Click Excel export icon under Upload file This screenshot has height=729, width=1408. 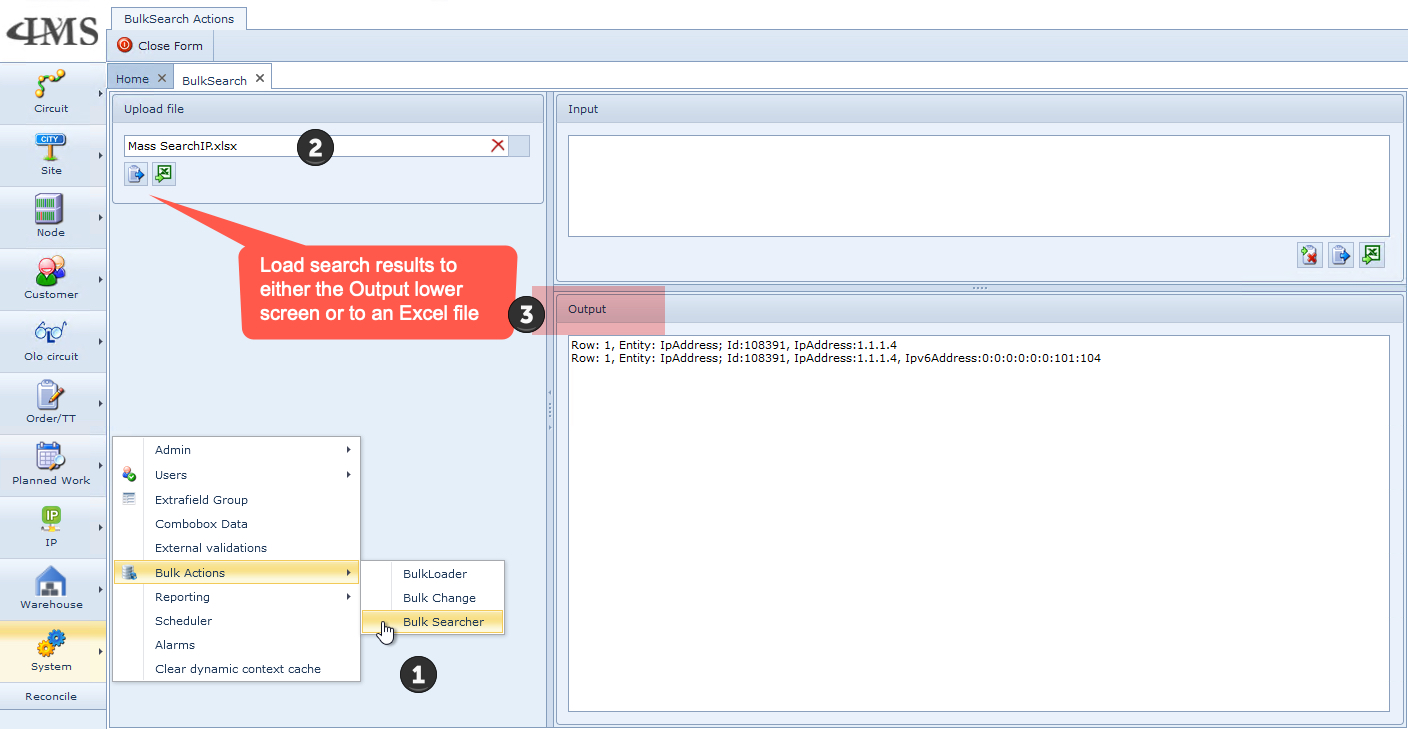click(x=164, y=174)
